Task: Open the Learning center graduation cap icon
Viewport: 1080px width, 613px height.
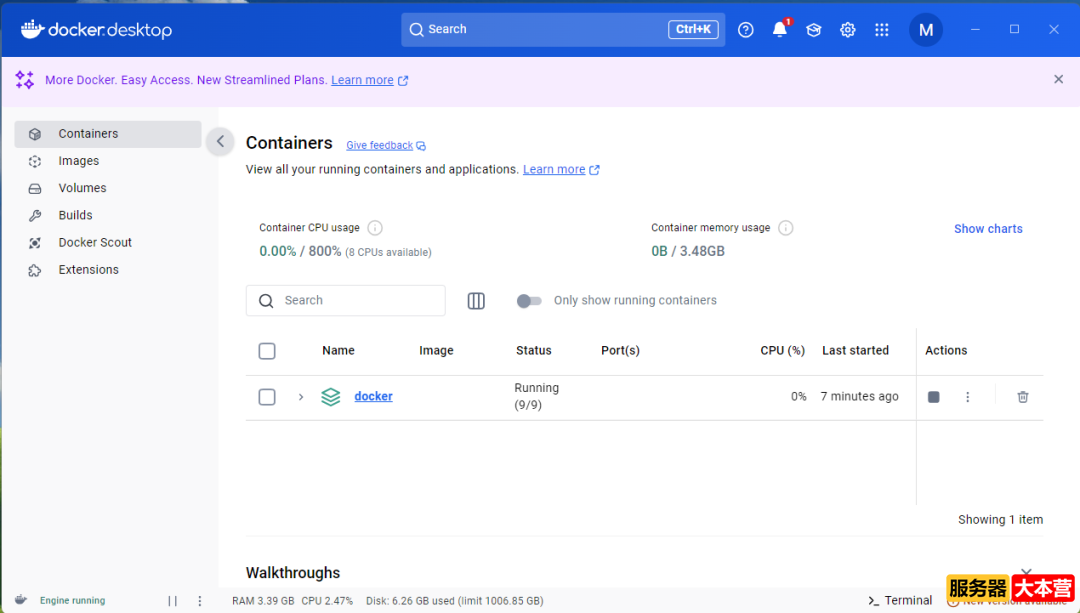Action: (813, 30)
